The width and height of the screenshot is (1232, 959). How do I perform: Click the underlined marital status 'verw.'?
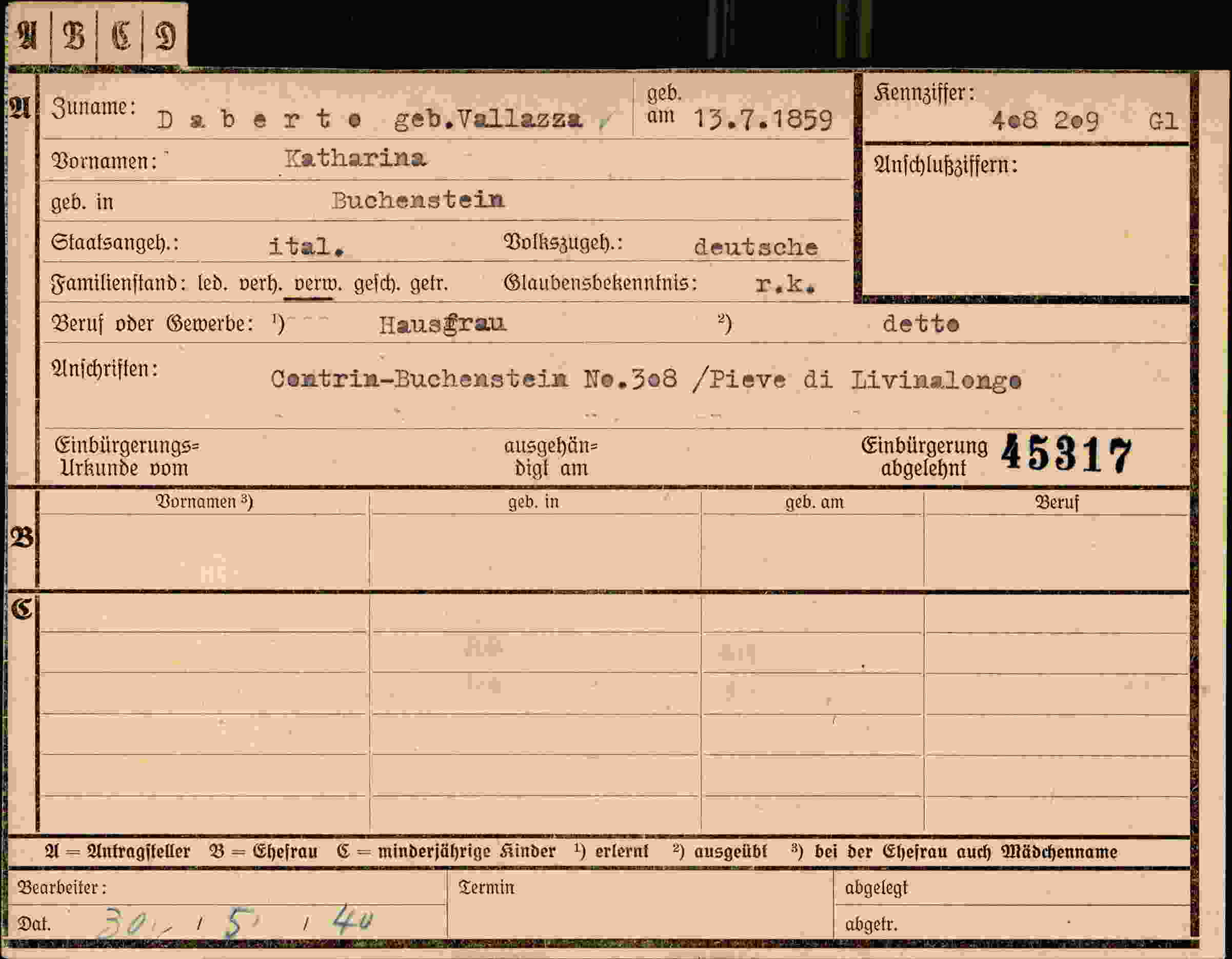[317, 283]
